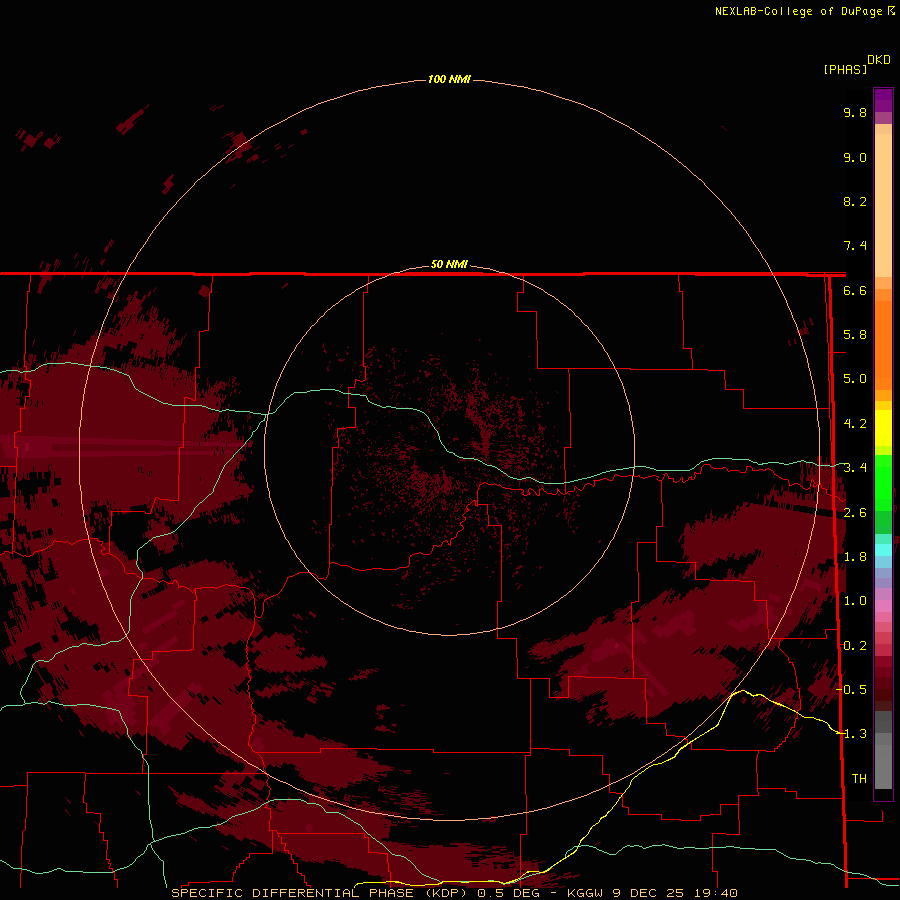The image size is (900, 900).
Task: Click the 8.2 legend value
Action: 855,201
